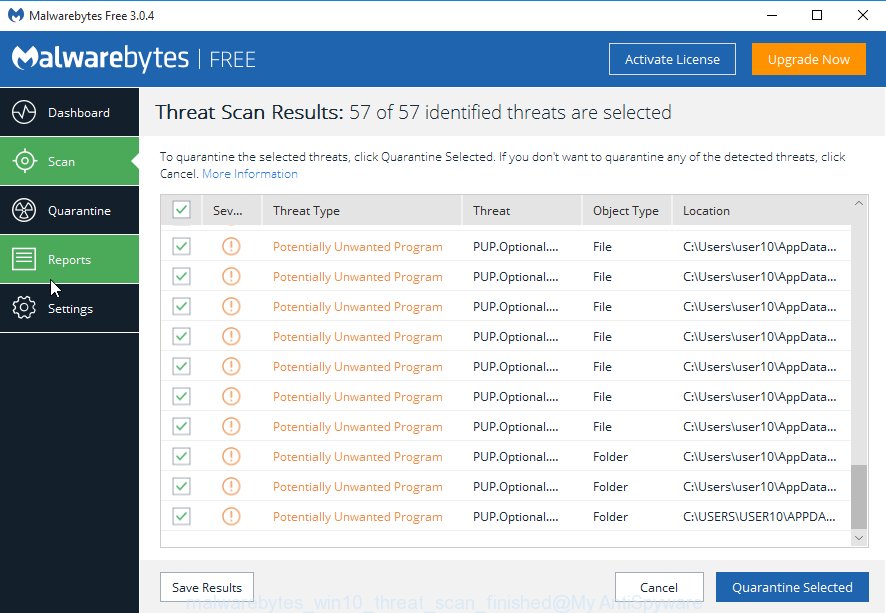Open the Settings gear icon
The width and height of the screenshot is (886, 613).
pos(24,308)
